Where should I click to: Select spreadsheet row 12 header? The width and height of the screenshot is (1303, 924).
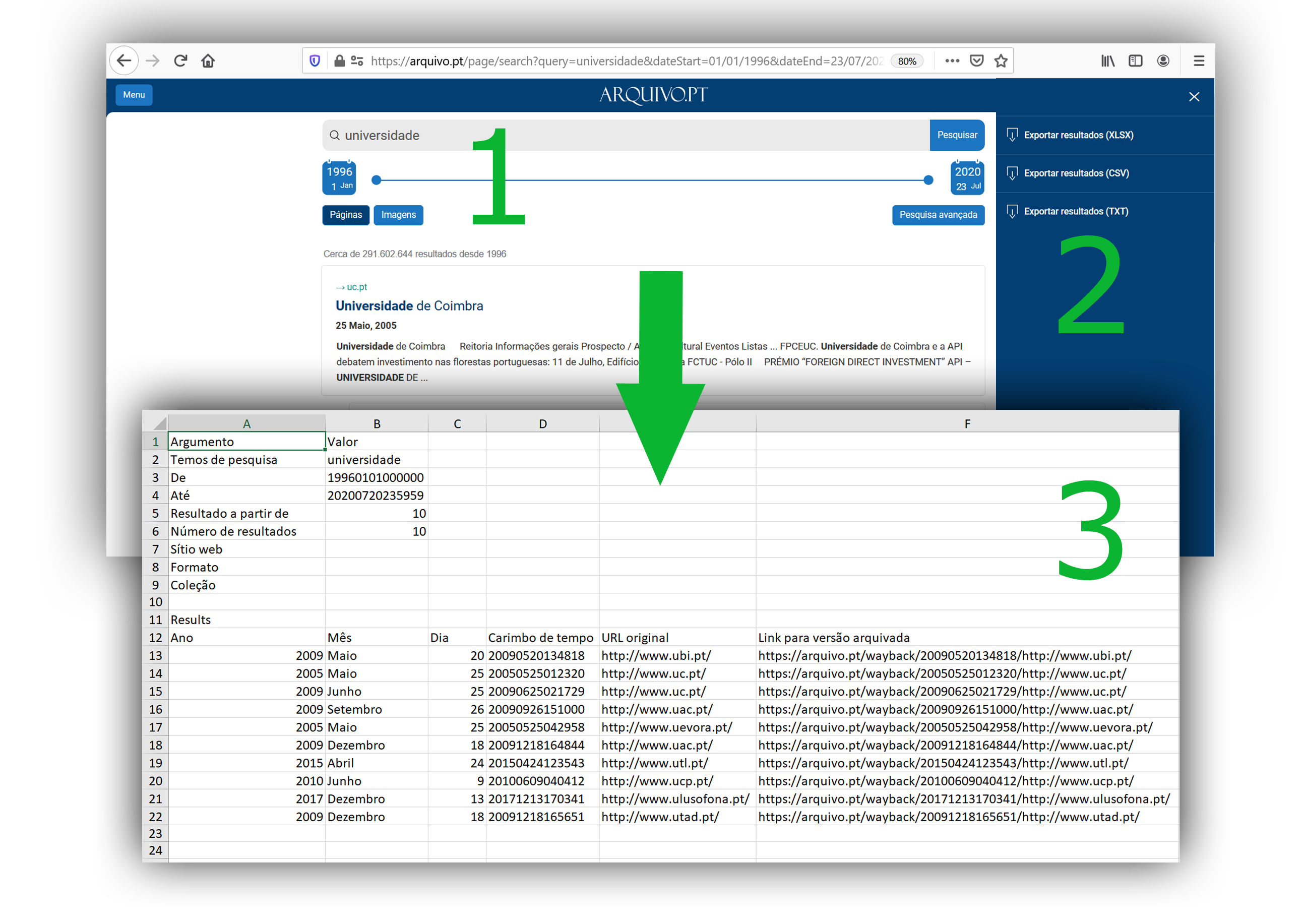(155, 637)
